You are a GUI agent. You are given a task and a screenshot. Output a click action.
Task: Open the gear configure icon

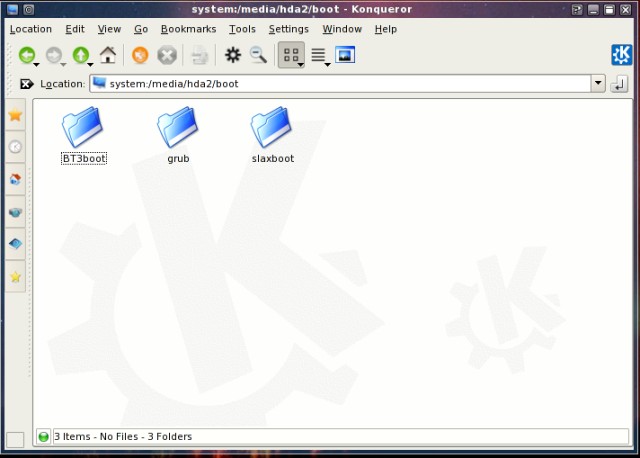[233, 55]
